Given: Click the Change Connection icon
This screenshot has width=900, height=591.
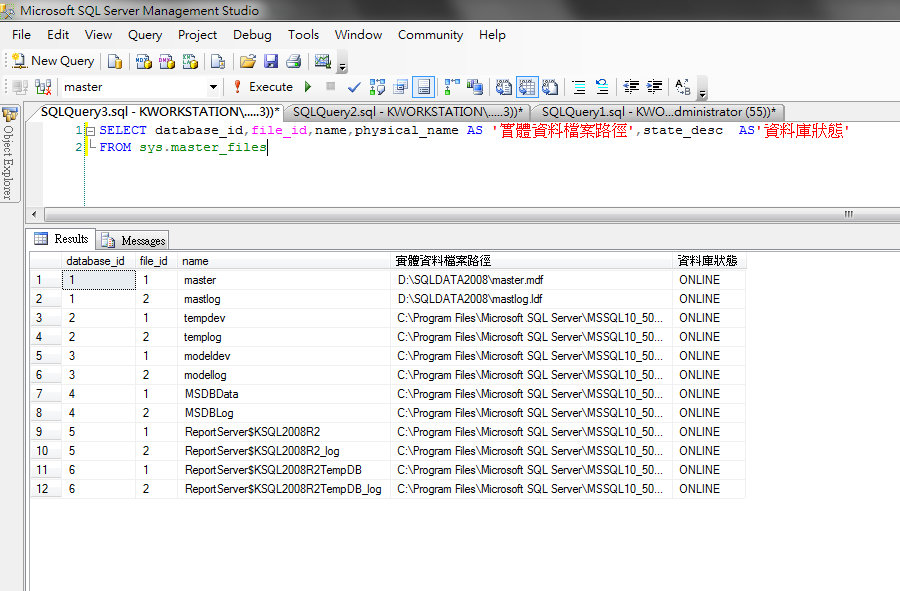Looking at the screenshot, I should [44, 87].
